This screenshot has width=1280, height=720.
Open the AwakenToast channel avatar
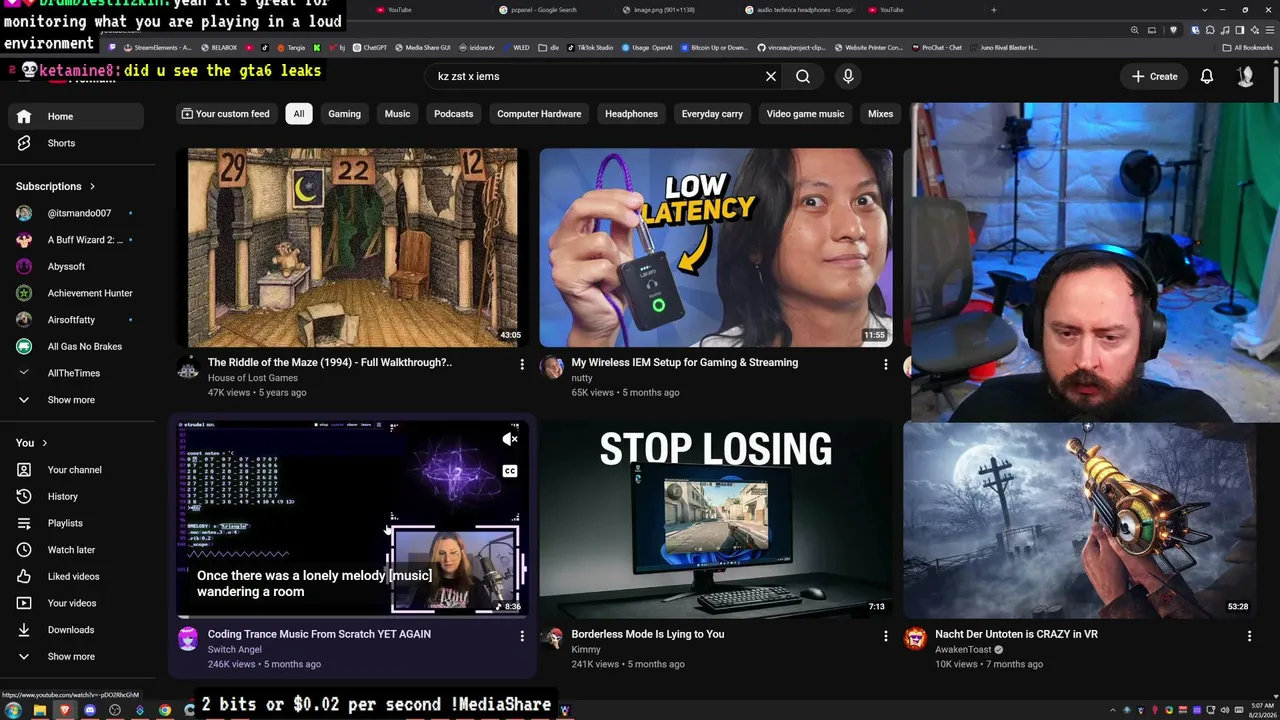point(915,639)
